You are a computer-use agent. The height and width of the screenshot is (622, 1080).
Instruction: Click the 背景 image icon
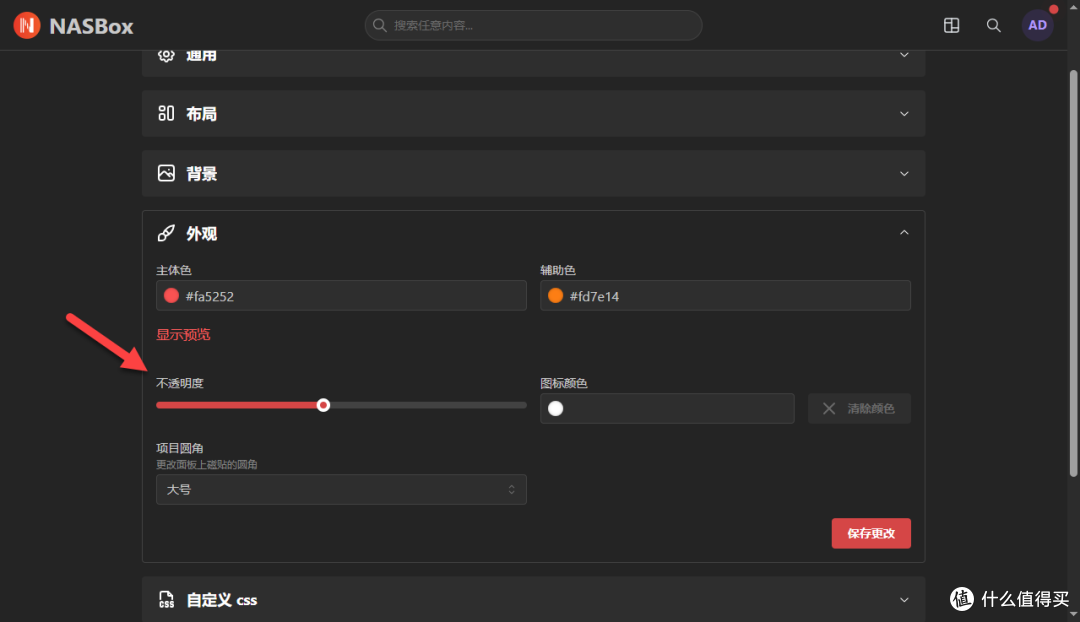tap(166, 173)
